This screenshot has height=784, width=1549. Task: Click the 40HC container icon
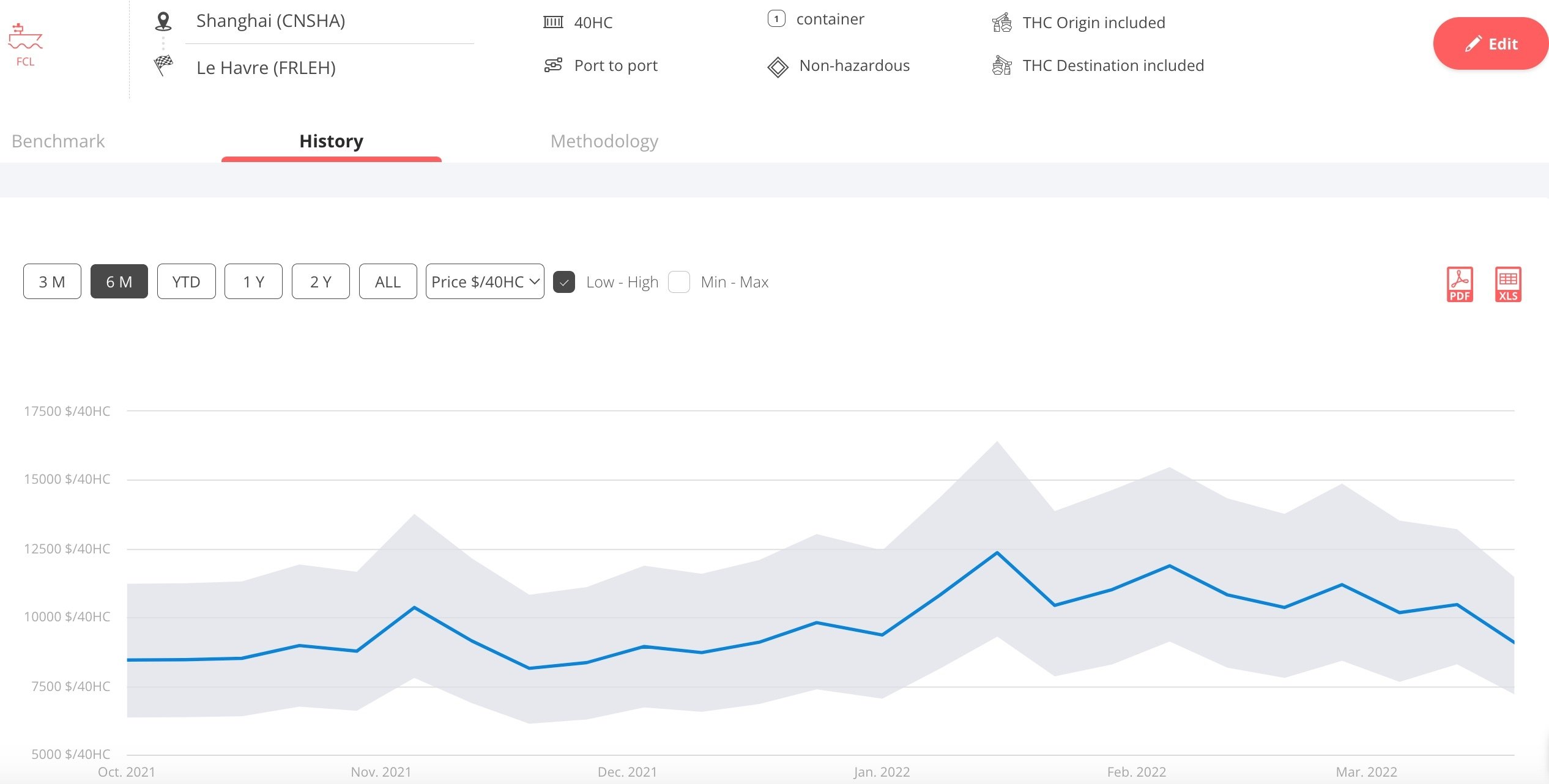click(x=553, y=23)
